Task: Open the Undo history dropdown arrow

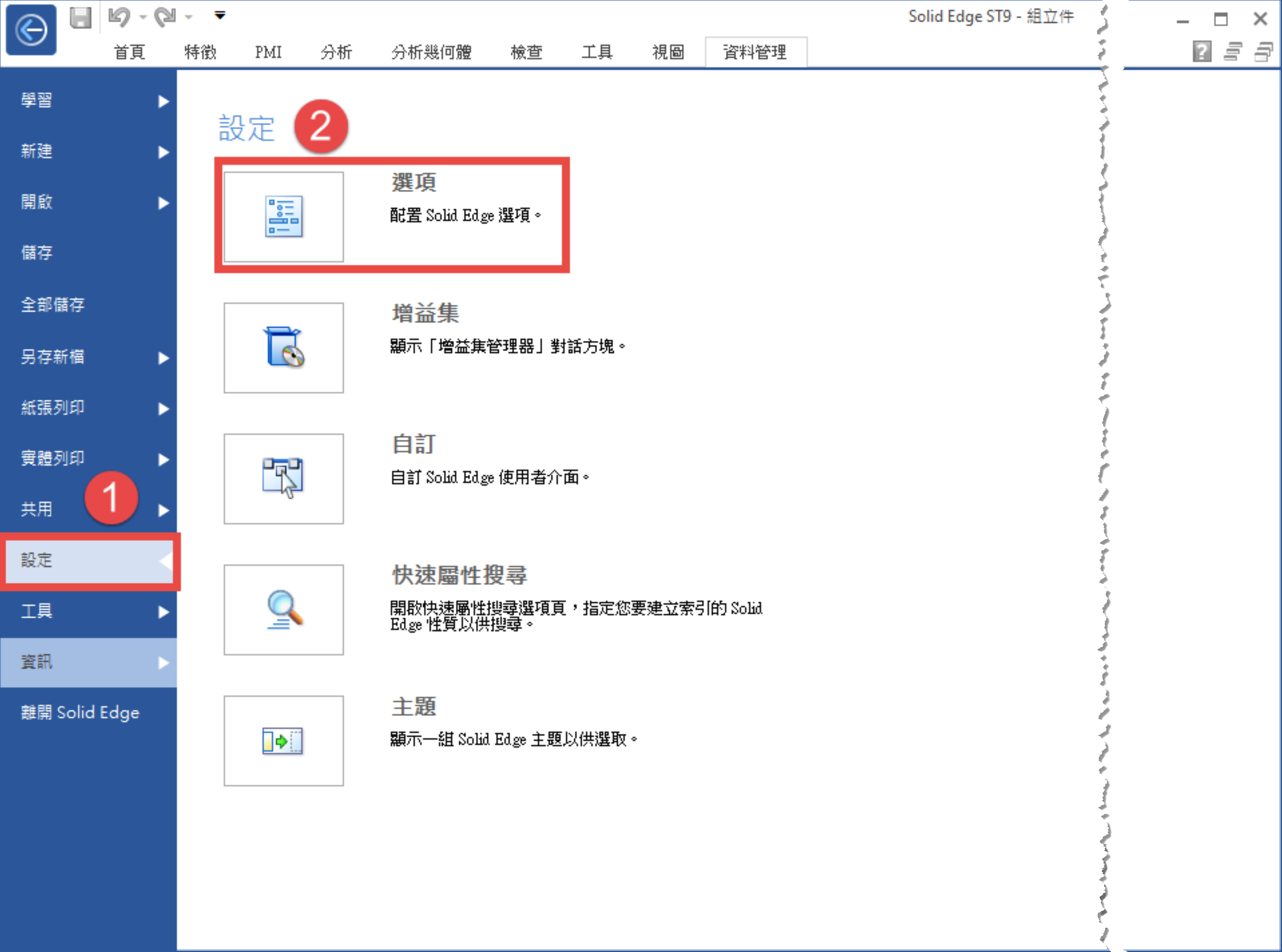Action: pos(143,17)
